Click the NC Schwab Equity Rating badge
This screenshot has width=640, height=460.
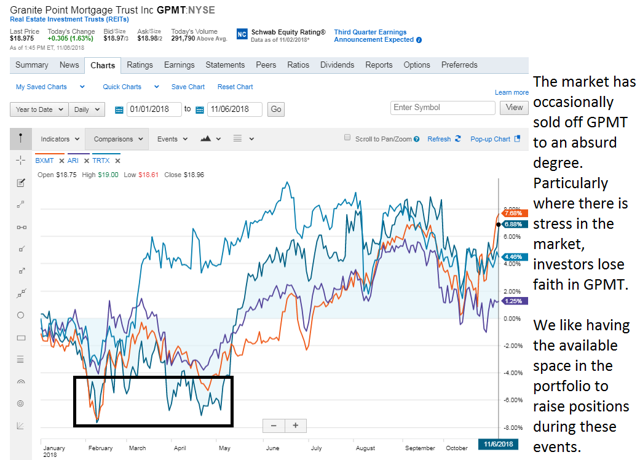tap(242, 34)
